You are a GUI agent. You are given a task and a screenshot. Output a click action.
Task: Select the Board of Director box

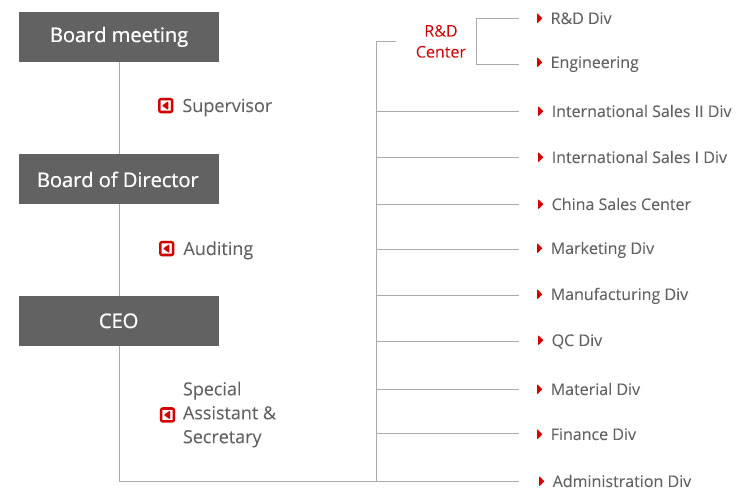pyautogui.click(x=119, y=180)
